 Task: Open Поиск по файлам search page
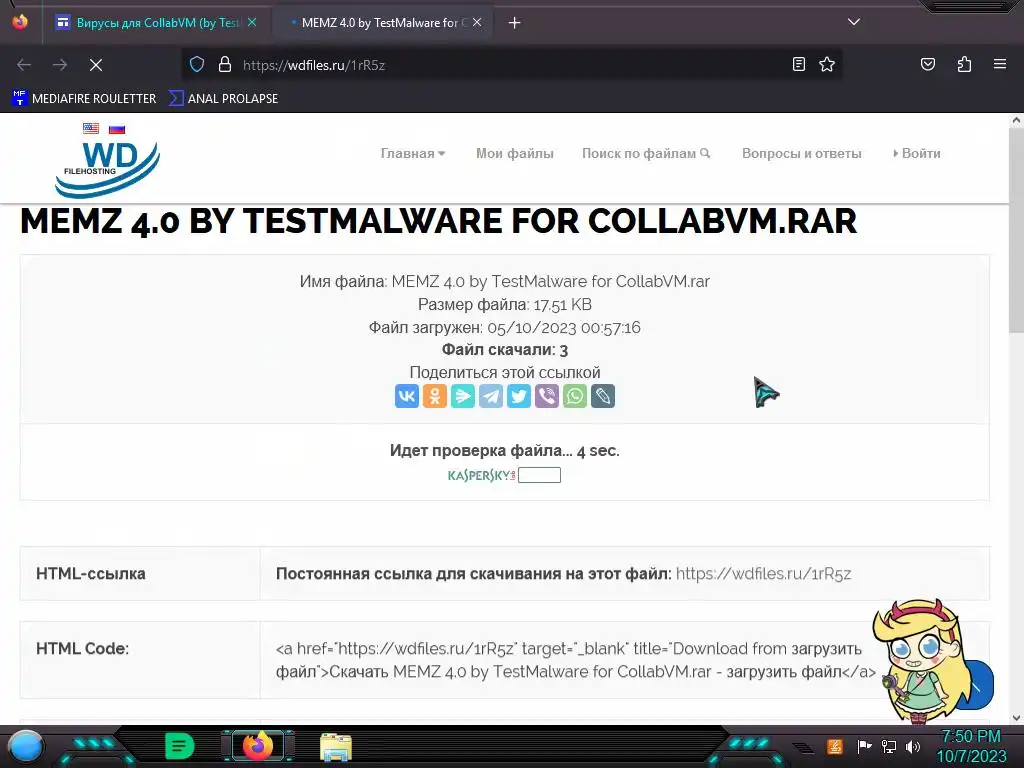(x=645, y=153)
